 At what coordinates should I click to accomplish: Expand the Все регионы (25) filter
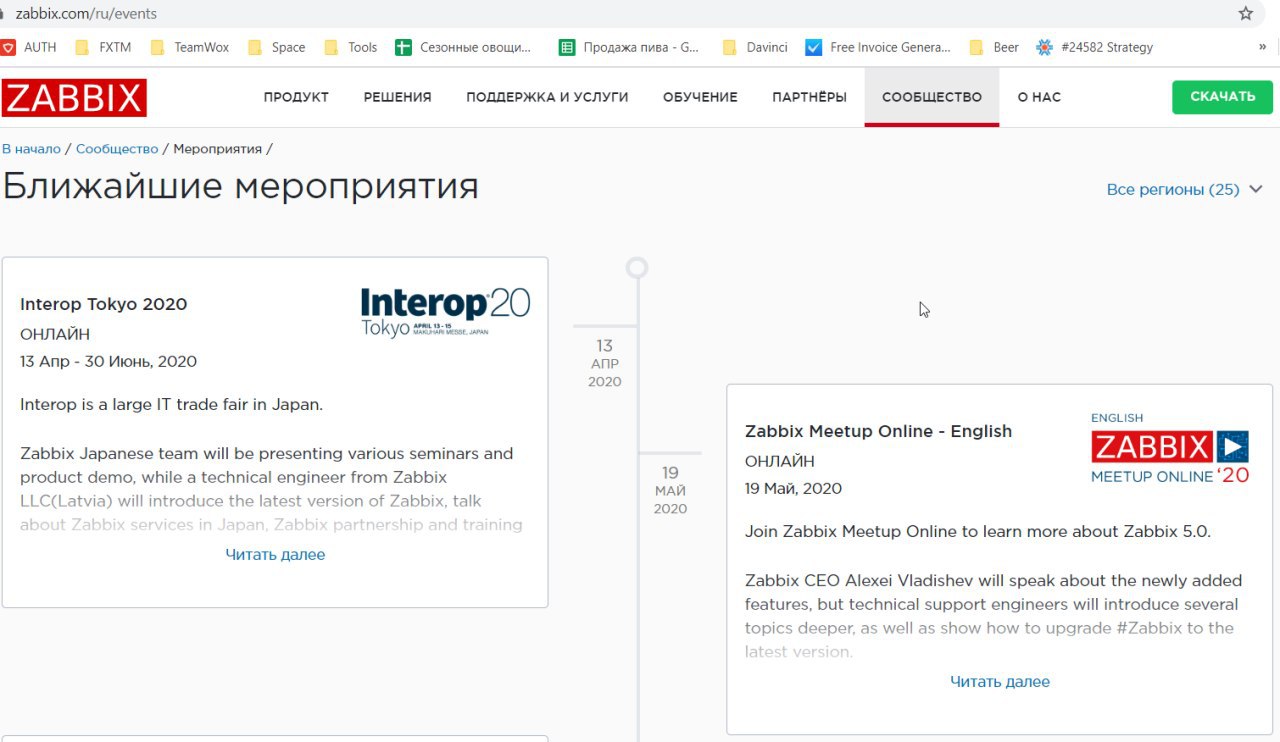[1184, 189]
